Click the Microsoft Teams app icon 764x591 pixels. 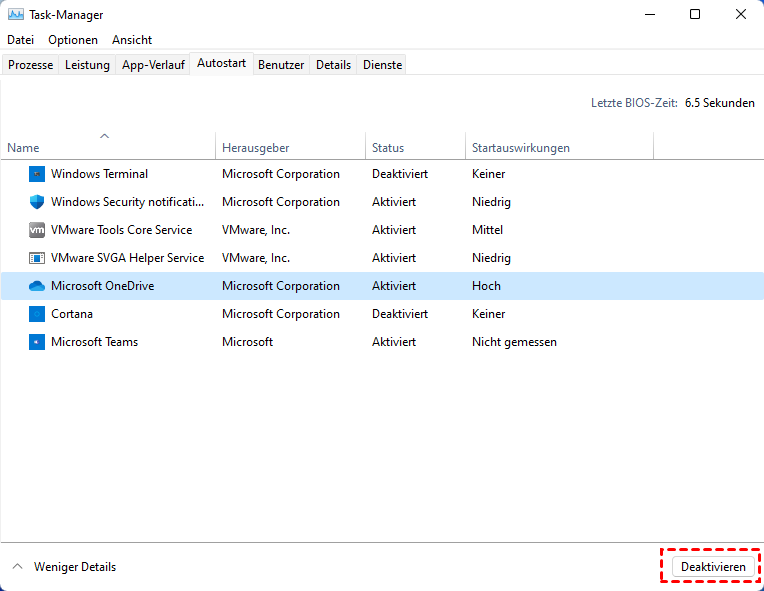tap(37, 342)
